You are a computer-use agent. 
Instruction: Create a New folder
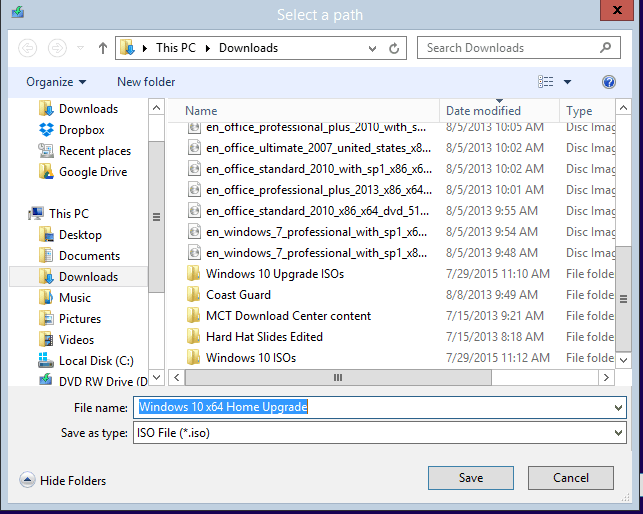click(x=146, y=82)
